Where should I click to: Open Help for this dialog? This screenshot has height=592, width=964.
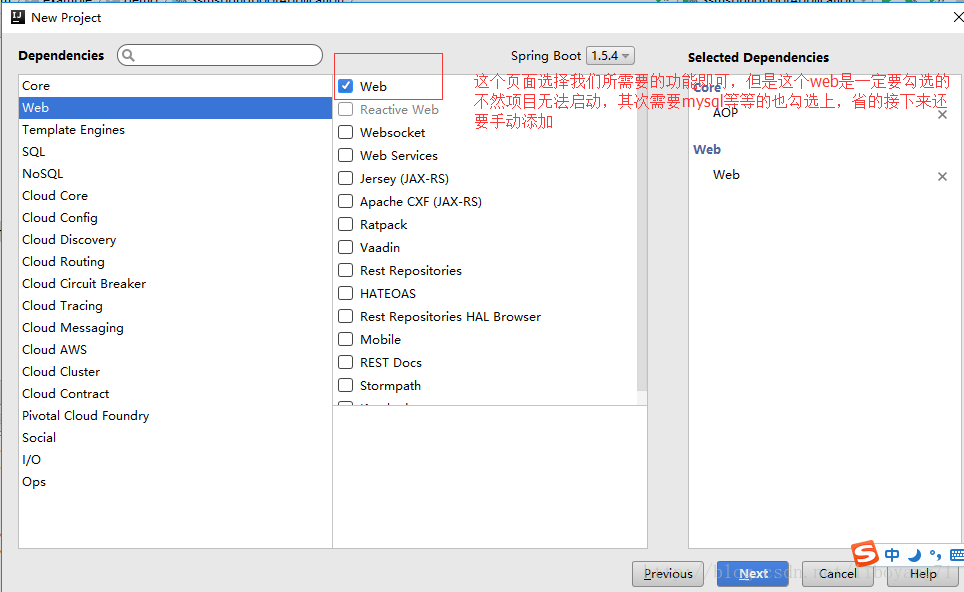coord(923,574)
